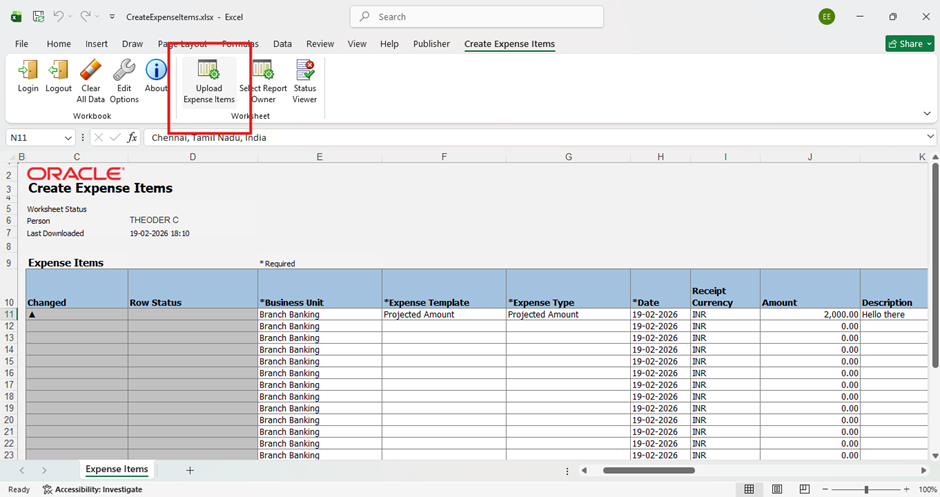The image size is (940, 497).
Task: Open Edit Options wrench icon
Action: click(x=124, y=70)
